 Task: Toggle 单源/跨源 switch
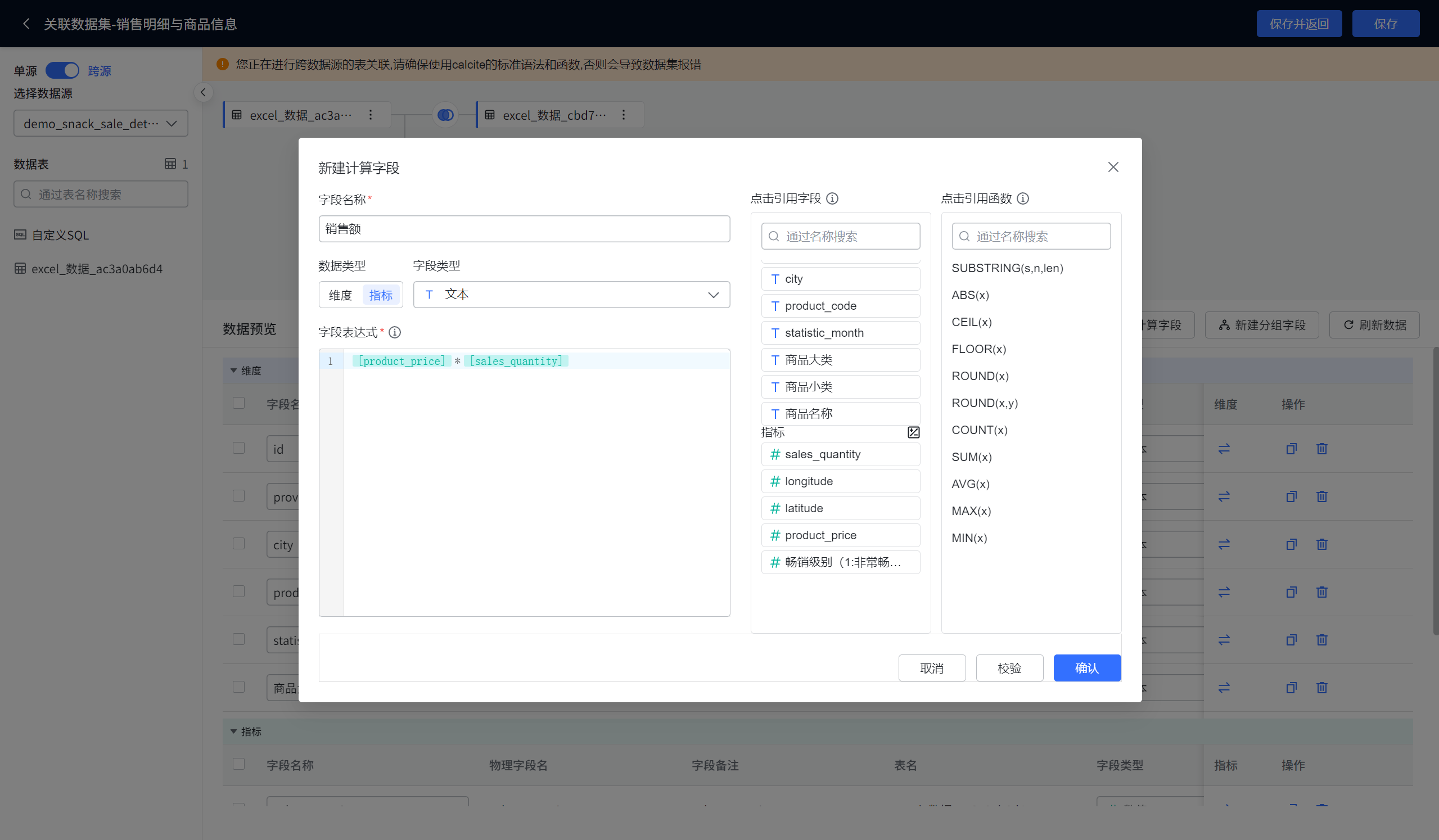click(62, 71)
